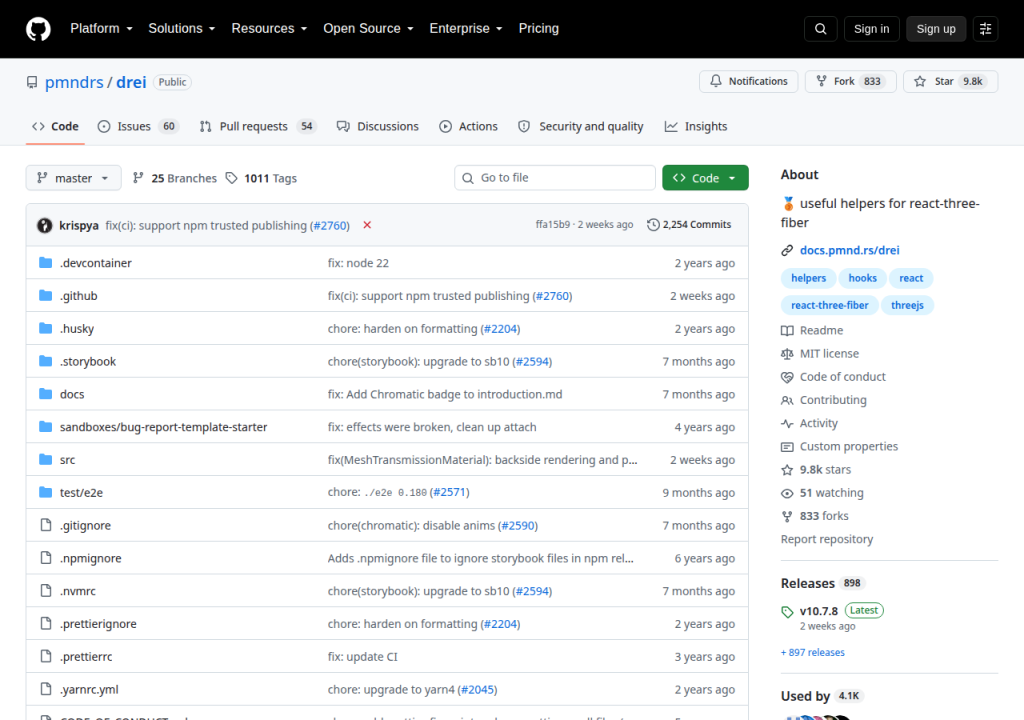This screenshot has height=720, width=1024.
Task: Open MIT license link
Action: click(x=820, y=353)
